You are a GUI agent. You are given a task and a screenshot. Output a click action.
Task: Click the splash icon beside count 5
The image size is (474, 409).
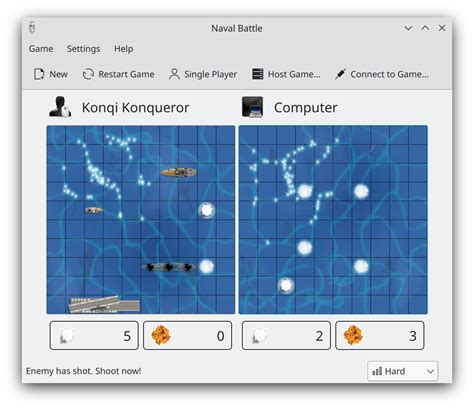click(66, 336)
